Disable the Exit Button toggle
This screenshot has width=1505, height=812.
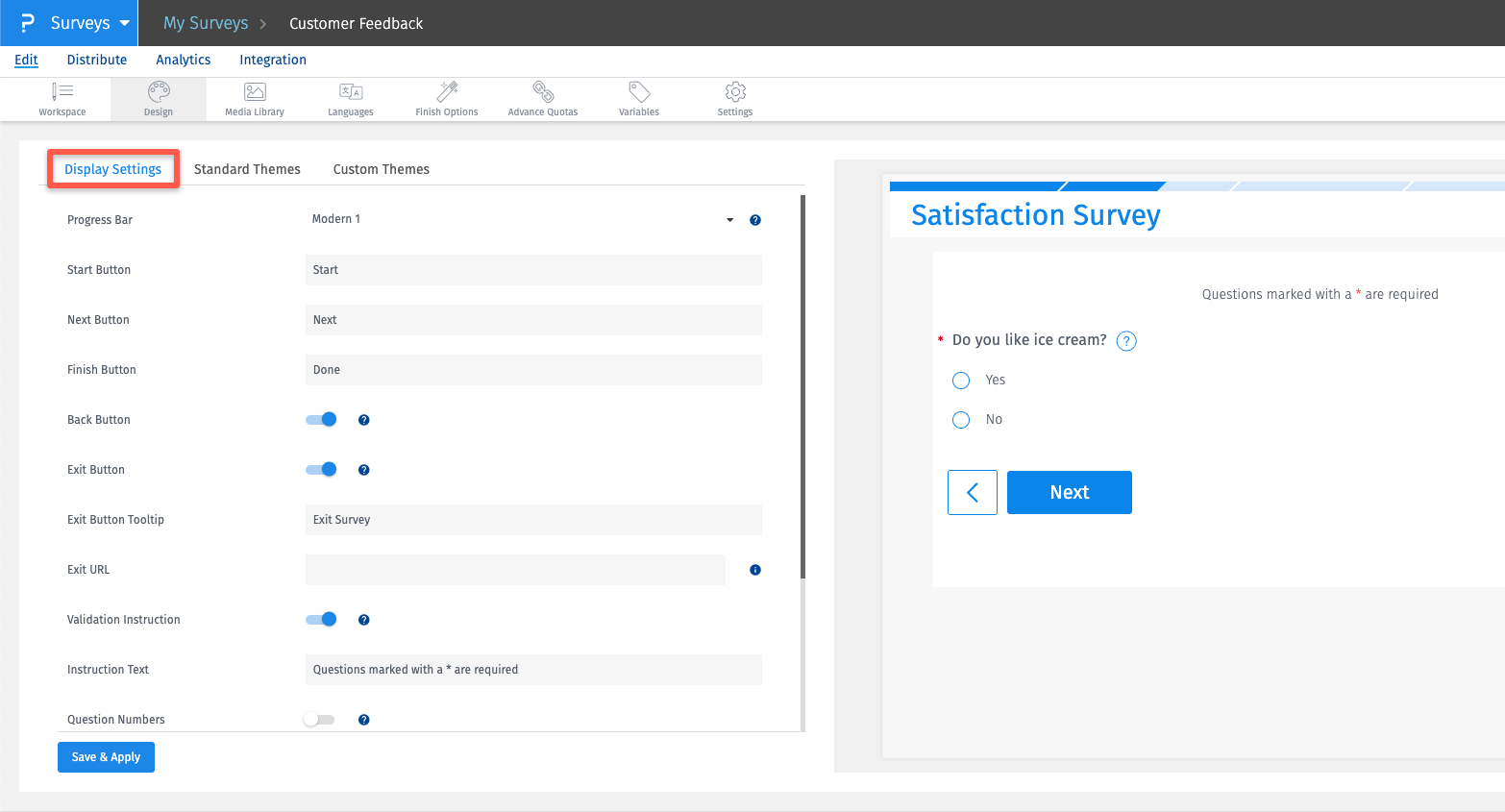[321, 470]
